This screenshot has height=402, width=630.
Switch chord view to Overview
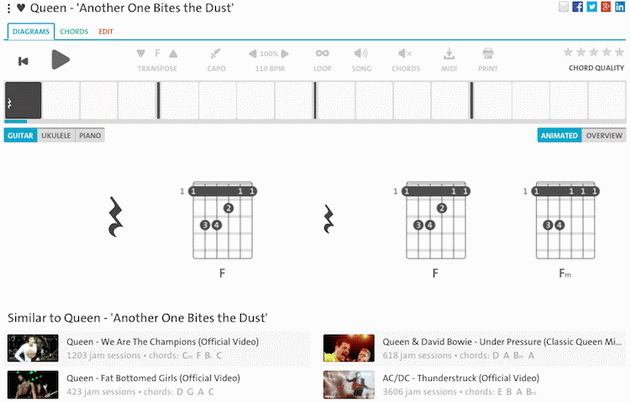604,135
